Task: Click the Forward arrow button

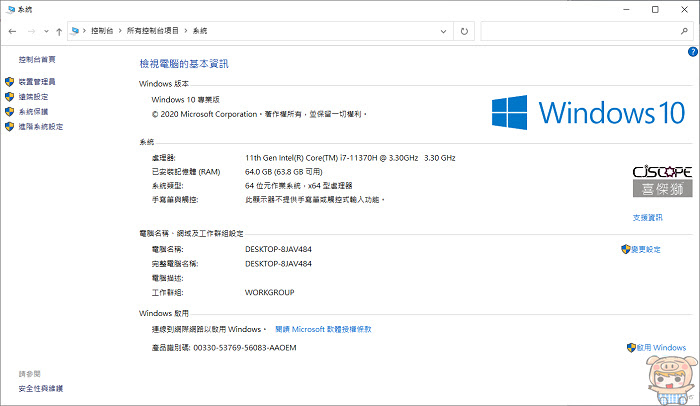Action: 31,31
